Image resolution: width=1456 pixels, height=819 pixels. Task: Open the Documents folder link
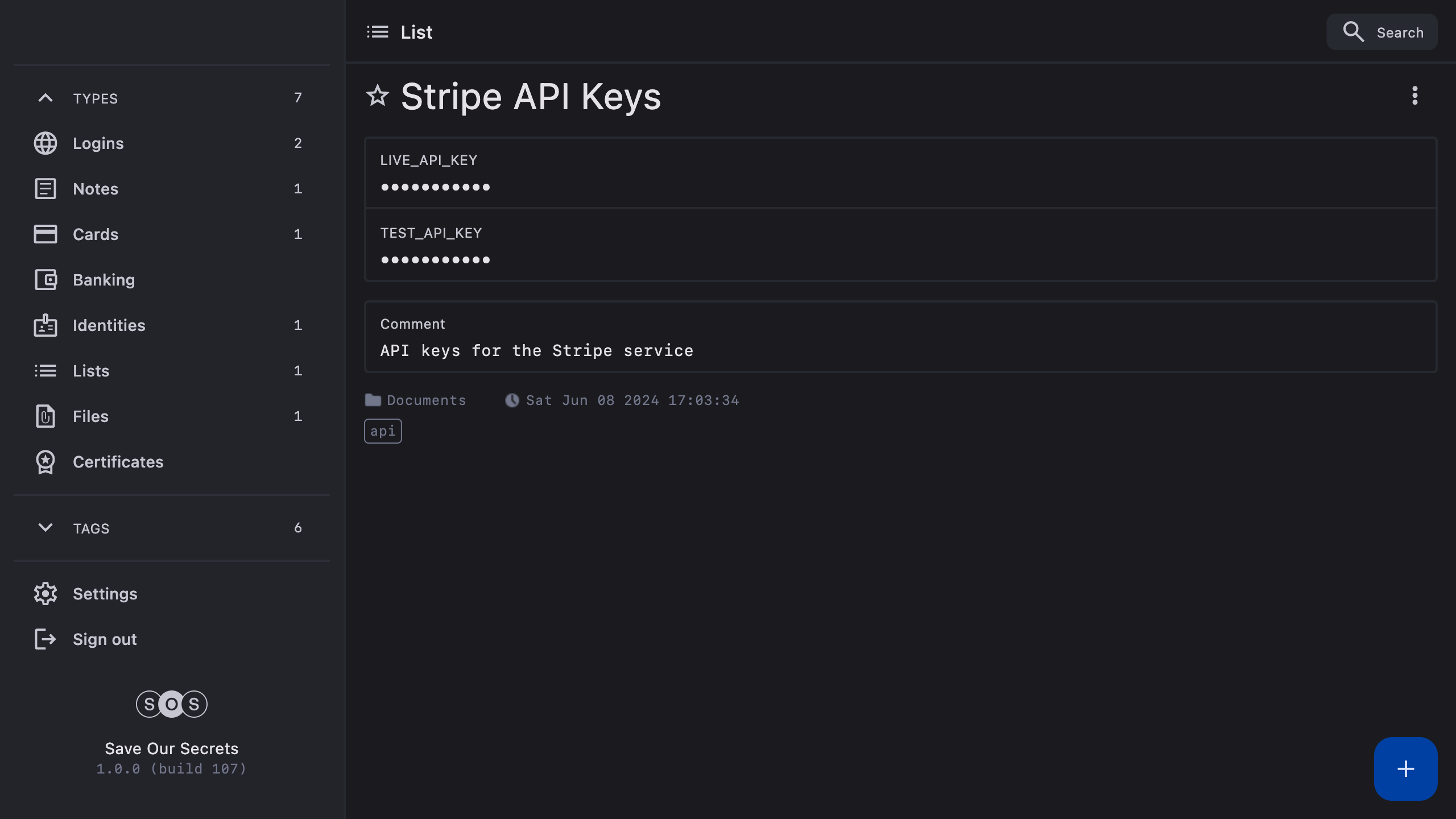(x=425, y=400)
